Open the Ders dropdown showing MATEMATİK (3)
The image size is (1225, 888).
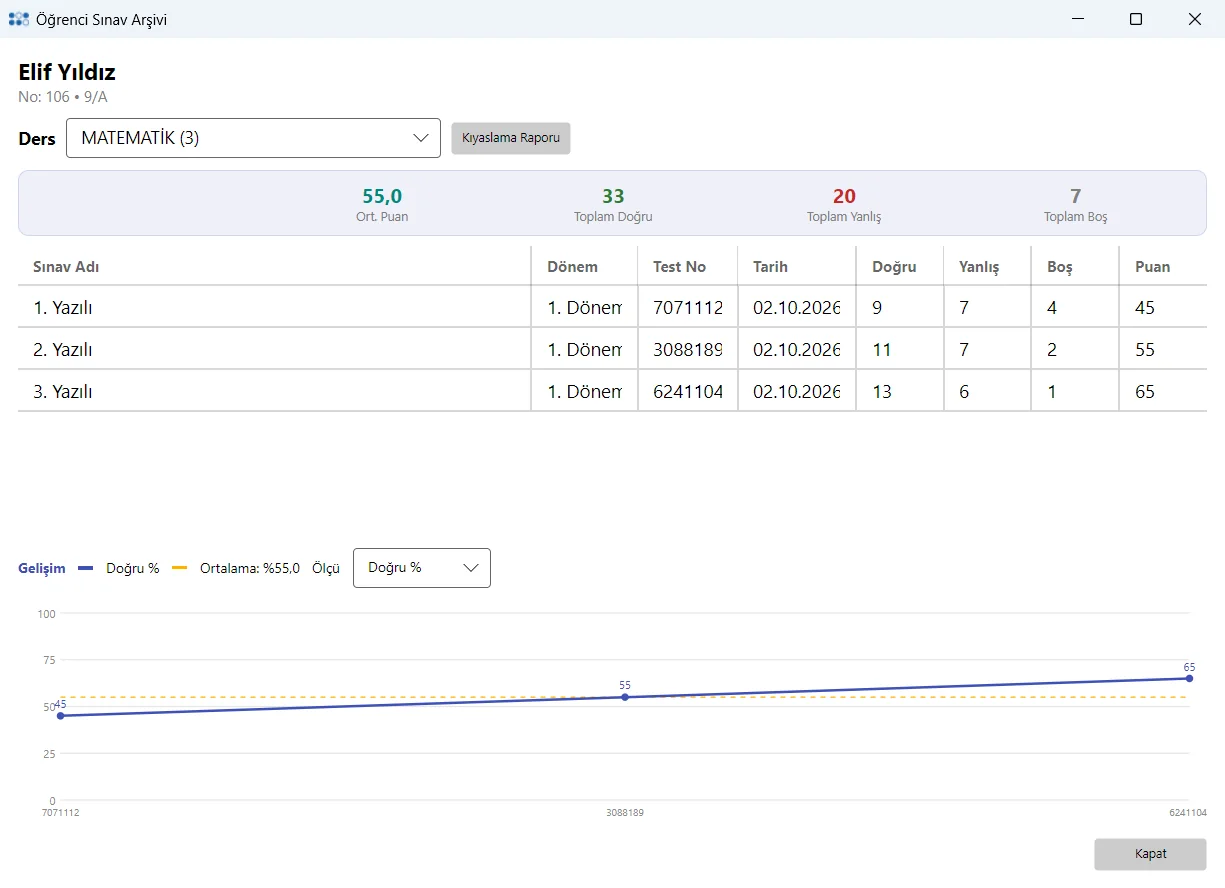[253, 138]
